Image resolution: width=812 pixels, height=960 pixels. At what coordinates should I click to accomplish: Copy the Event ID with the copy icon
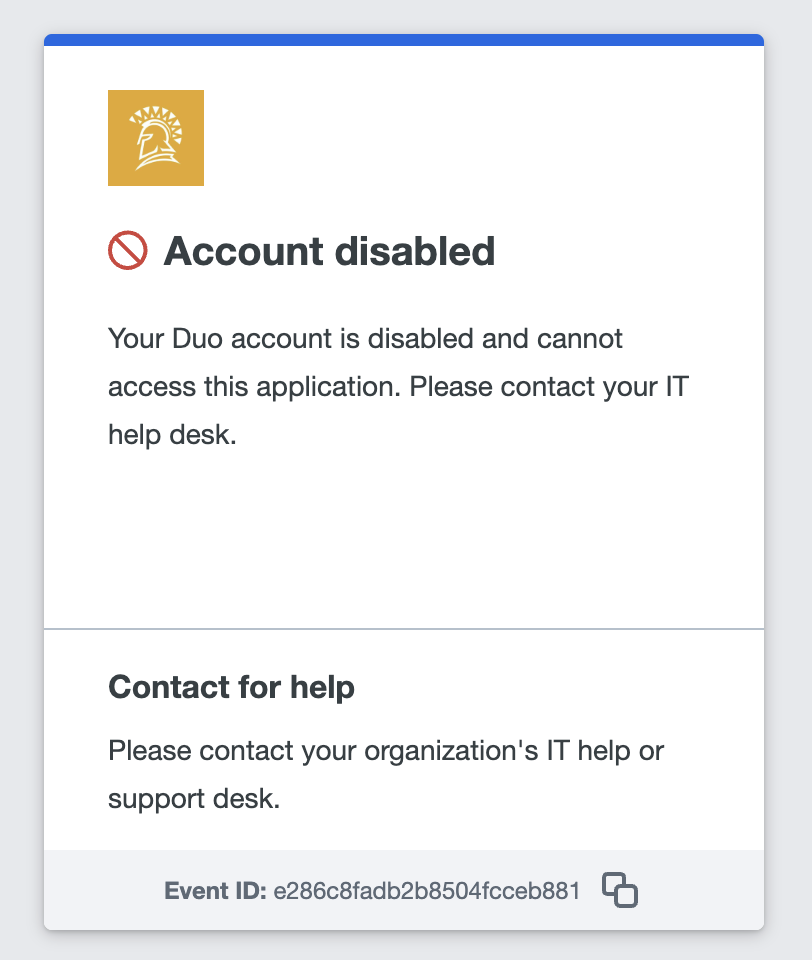(620, 890)
